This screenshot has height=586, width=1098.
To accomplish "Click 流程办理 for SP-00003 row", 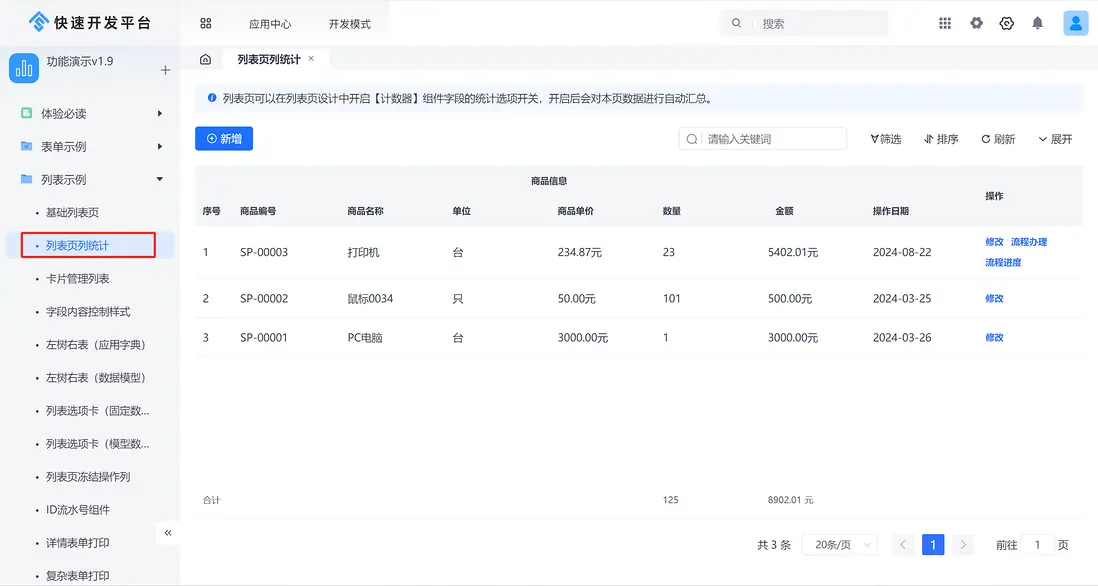I will tap(1029, 242).
